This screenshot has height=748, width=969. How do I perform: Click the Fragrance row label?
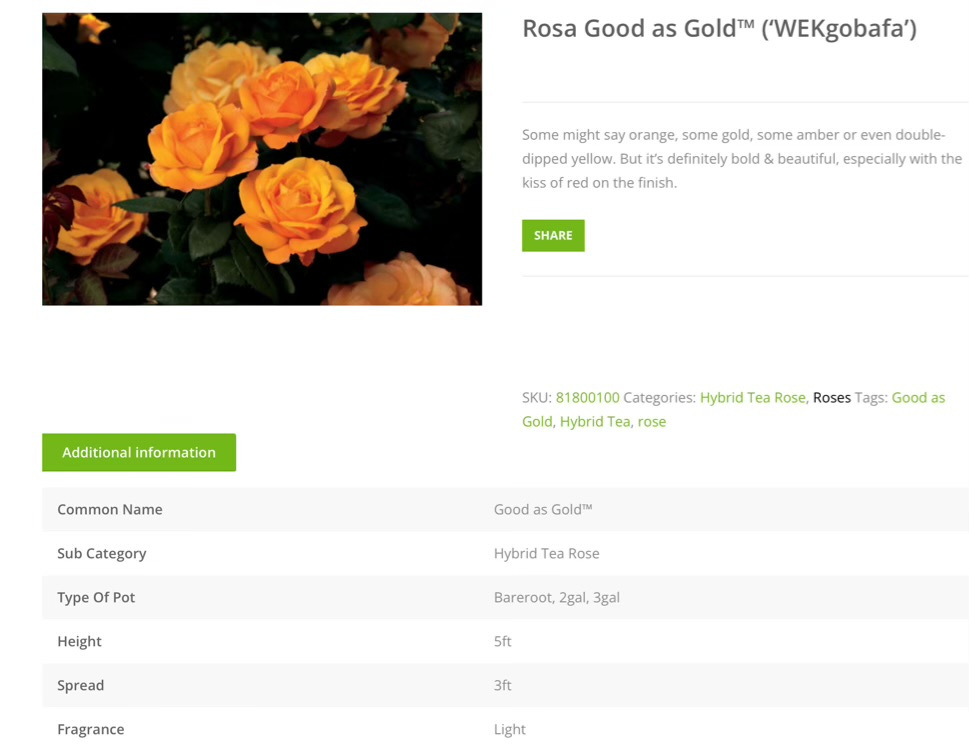[x=91, y=729]
